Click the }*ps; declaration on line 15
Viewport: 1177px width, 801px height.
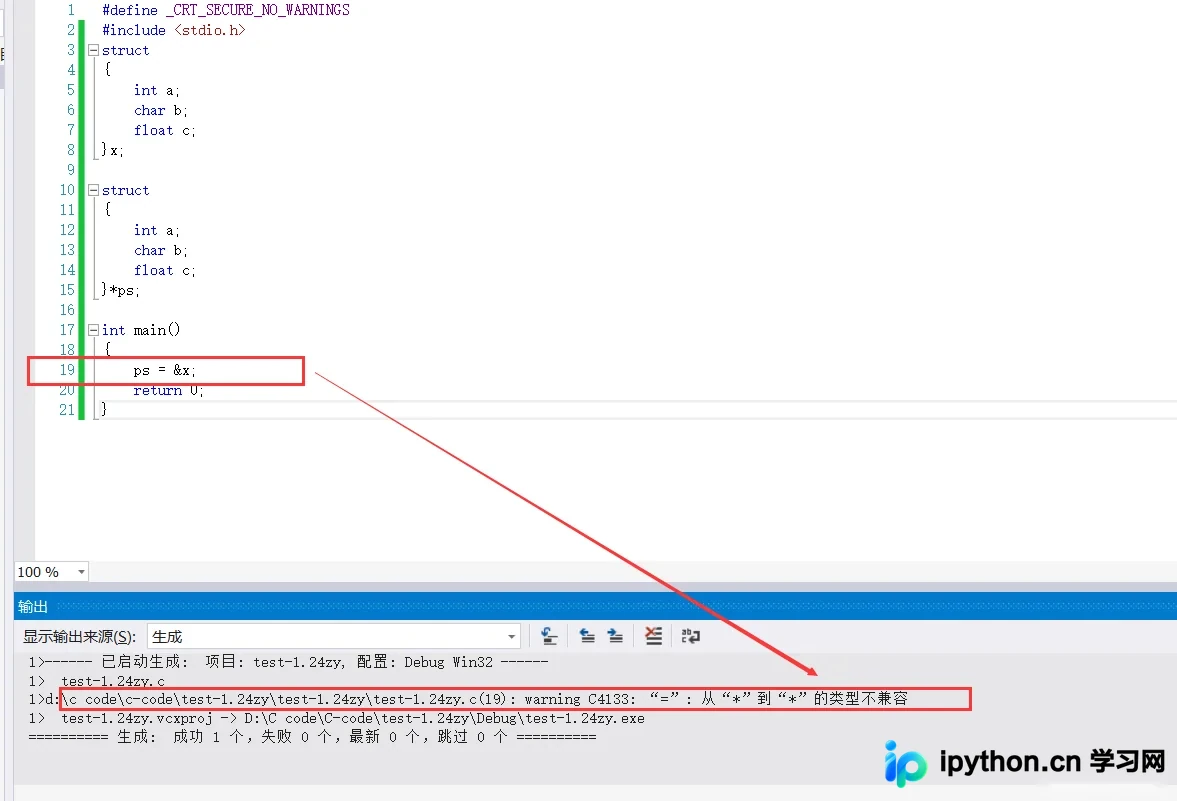pyautogui.click(x=121, y=291)
